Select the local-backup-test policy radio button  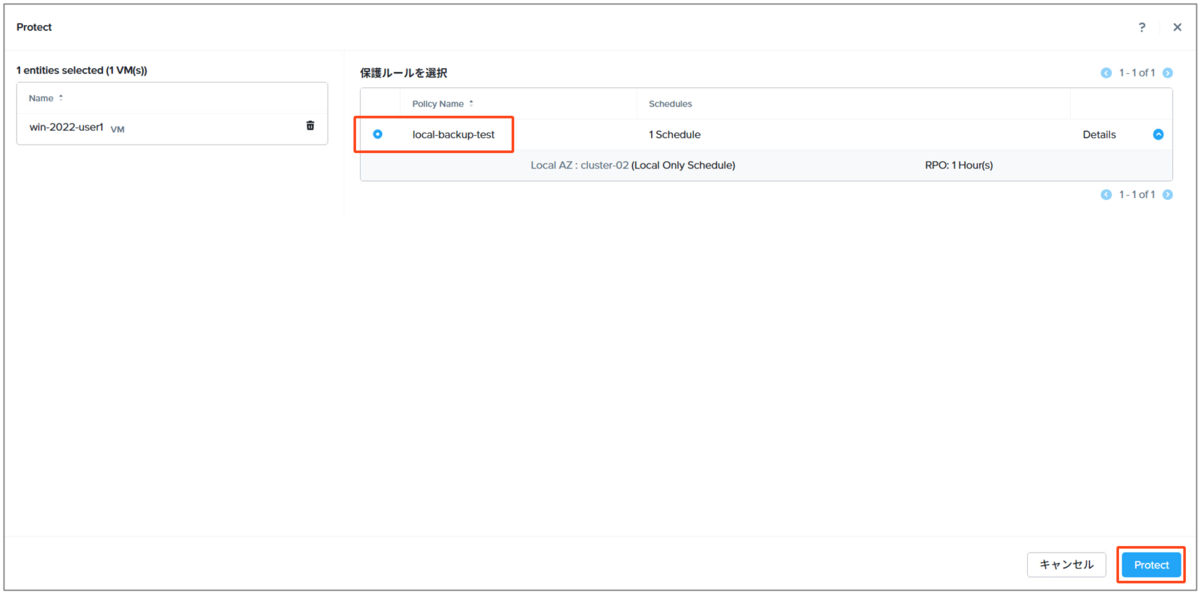378,134
